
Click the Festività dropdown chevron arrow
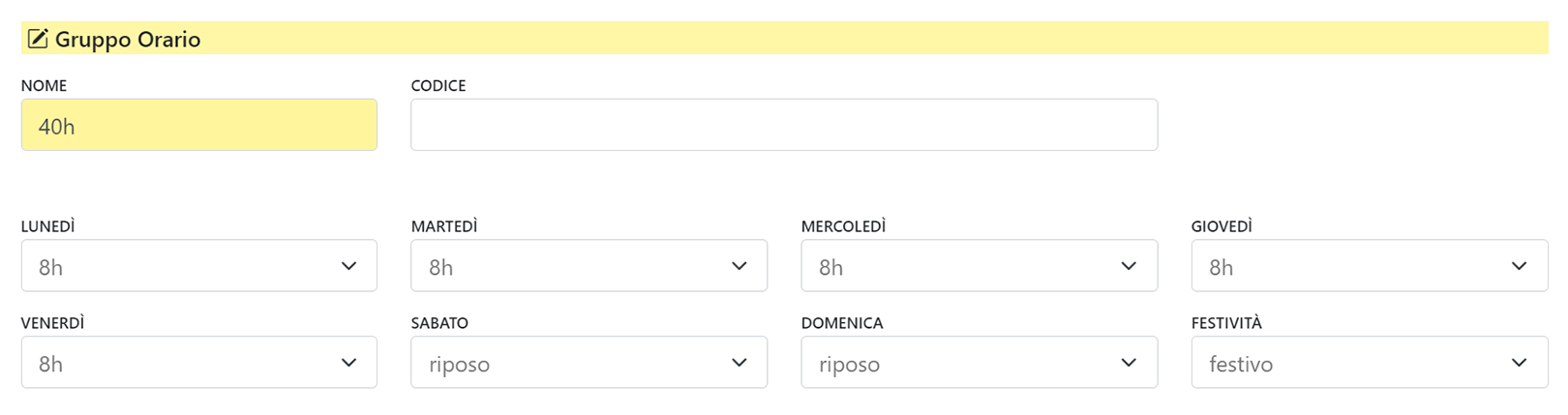pyautogui.click(x=1519, y=363)
